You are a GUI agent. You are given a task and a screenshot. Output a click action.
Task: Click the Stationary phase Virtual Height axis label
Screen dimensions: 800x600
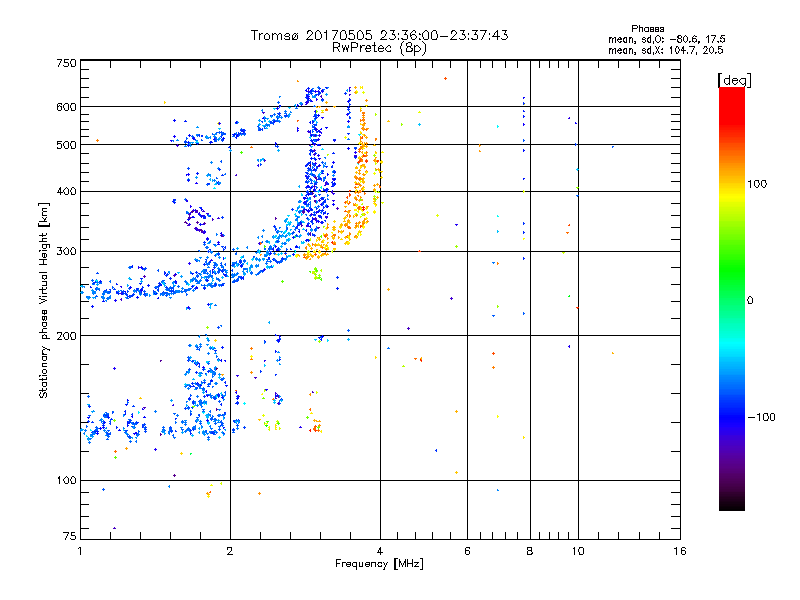click(x=44, y=300)
